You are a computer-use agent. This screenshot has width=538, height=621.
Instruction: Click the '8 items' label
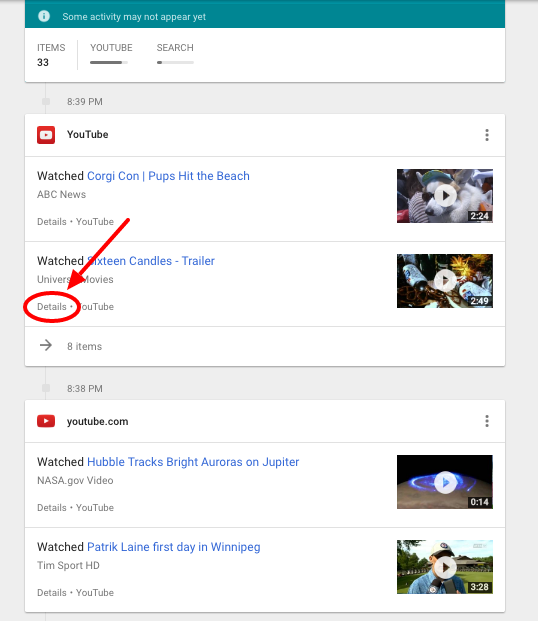pyautogui.click(x=84, y=346)
